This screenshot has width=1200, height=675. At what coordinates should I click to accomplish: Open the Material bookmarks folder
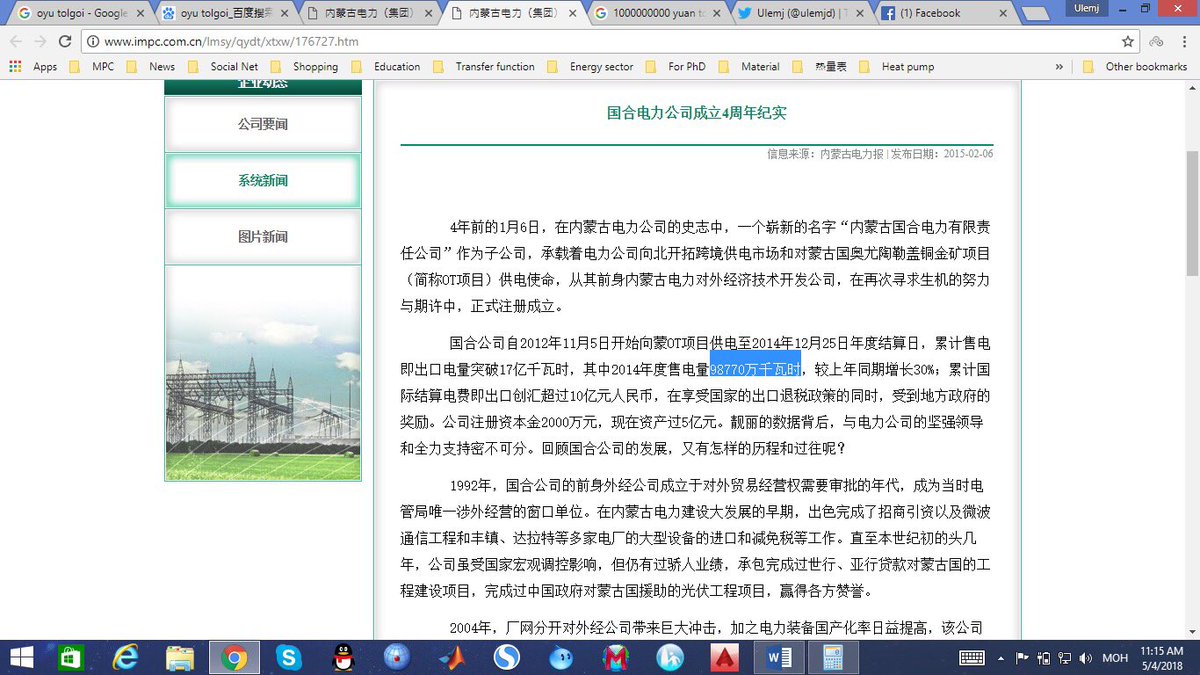point(750,67)
